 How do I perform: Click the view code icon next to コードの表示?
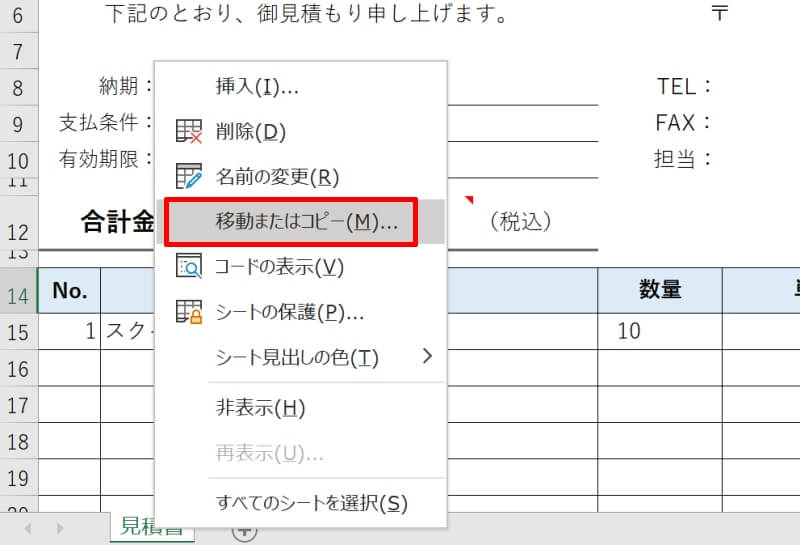(189, 266)
